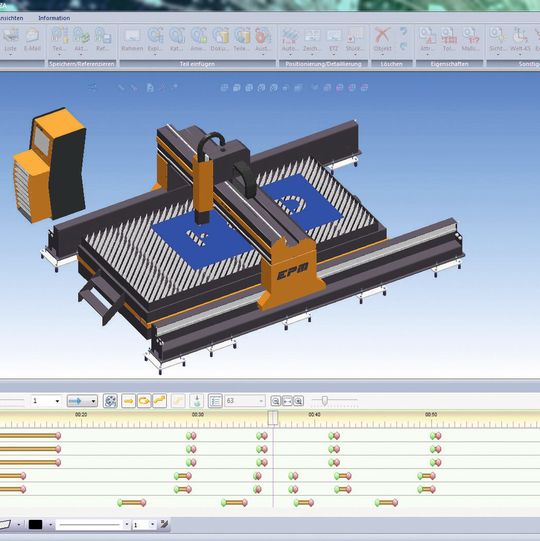Screen dimensions: 540x541
Task: Click the first icon in Speichern/Referenzieren
Action: click(x=59, y=36)
